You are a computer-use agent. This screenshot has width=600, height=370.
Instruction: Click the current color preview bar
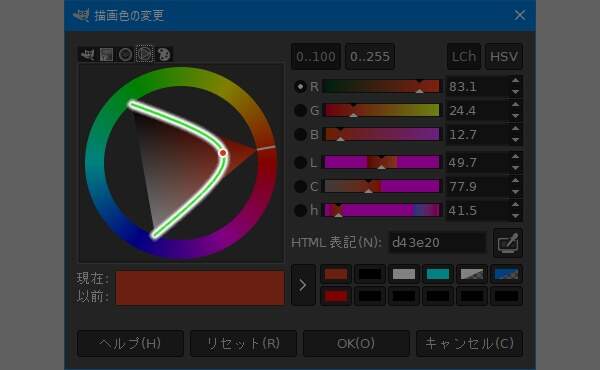coord(200,279)
